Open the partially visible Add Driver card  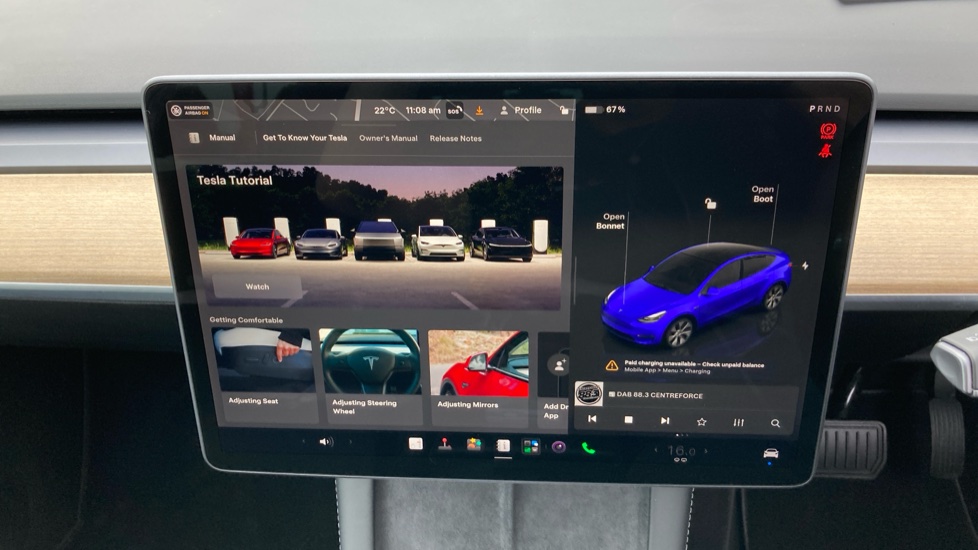(x=554, y=382)
